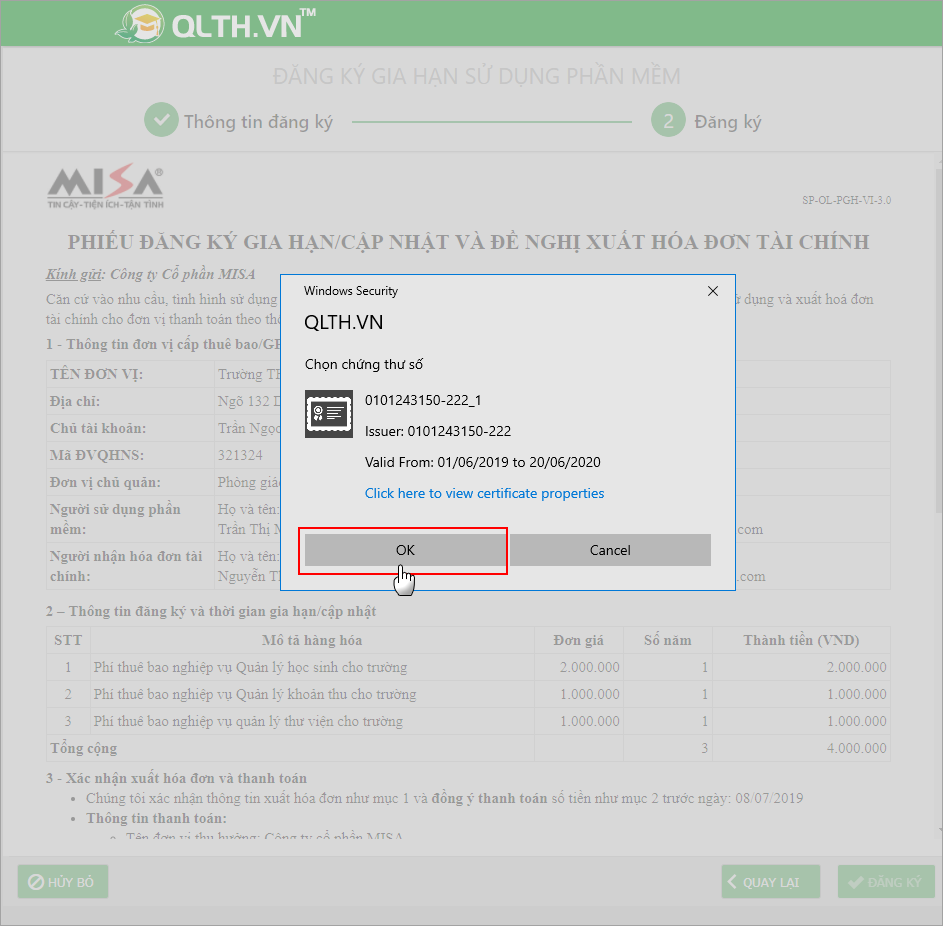Click section 3 Xác nhận xuất hóa đơn heading
This screenshot has width=943, height=926.
(176, 778)
